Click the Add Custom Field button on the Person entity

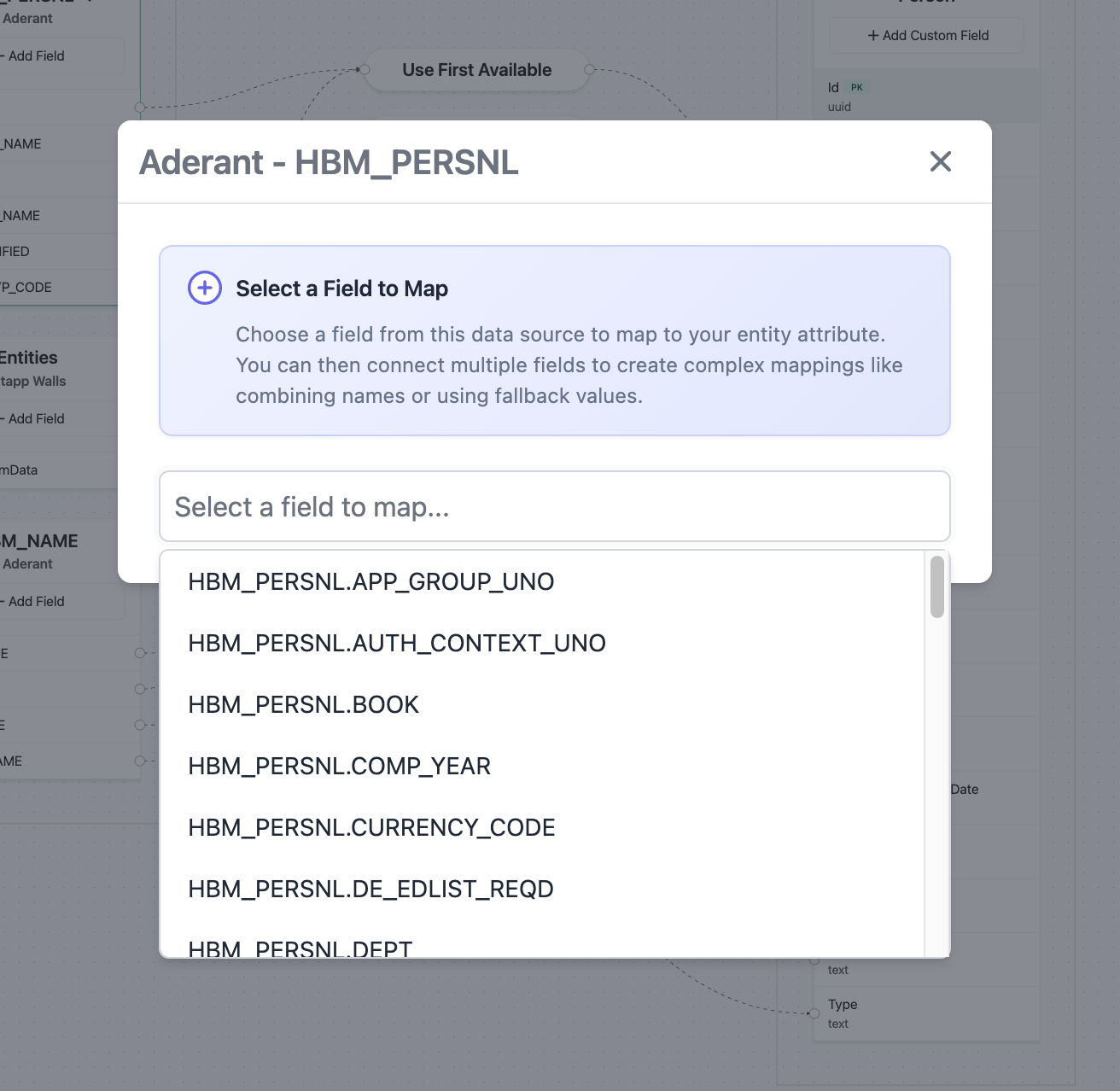(925, 35)
